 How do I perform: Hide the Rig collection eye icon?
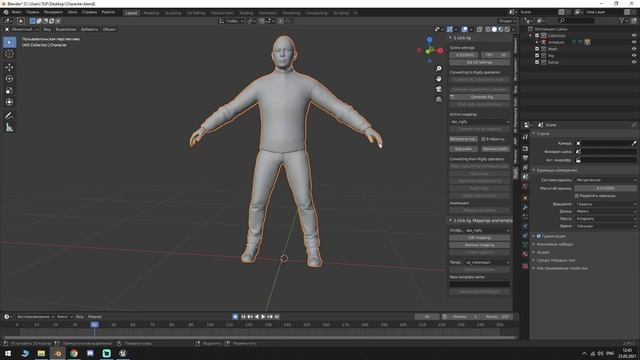[634, 56]
